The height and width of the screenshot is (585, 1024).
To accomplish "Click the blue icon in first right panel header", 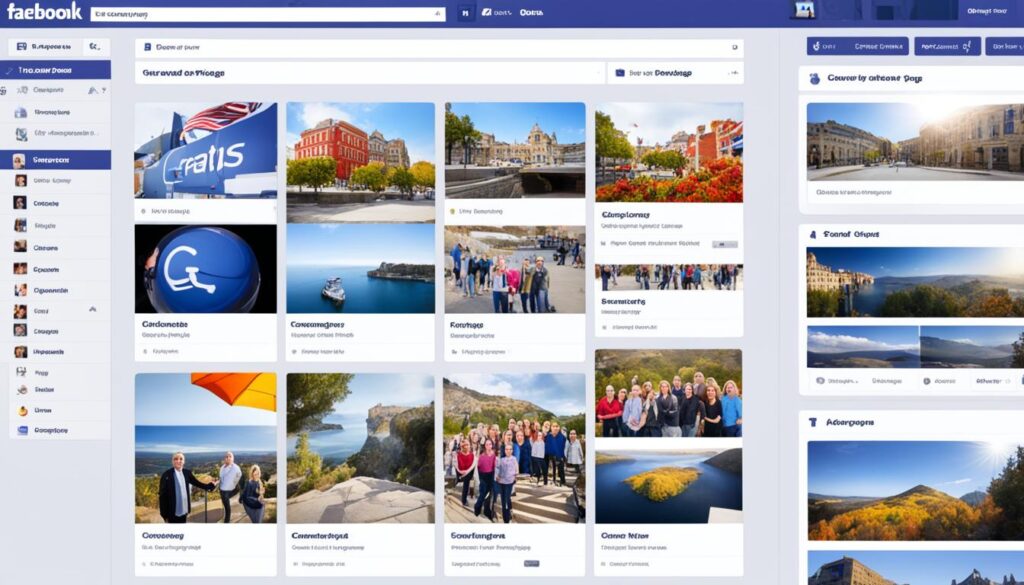I will pyautogui.click(x=814, y=78).
